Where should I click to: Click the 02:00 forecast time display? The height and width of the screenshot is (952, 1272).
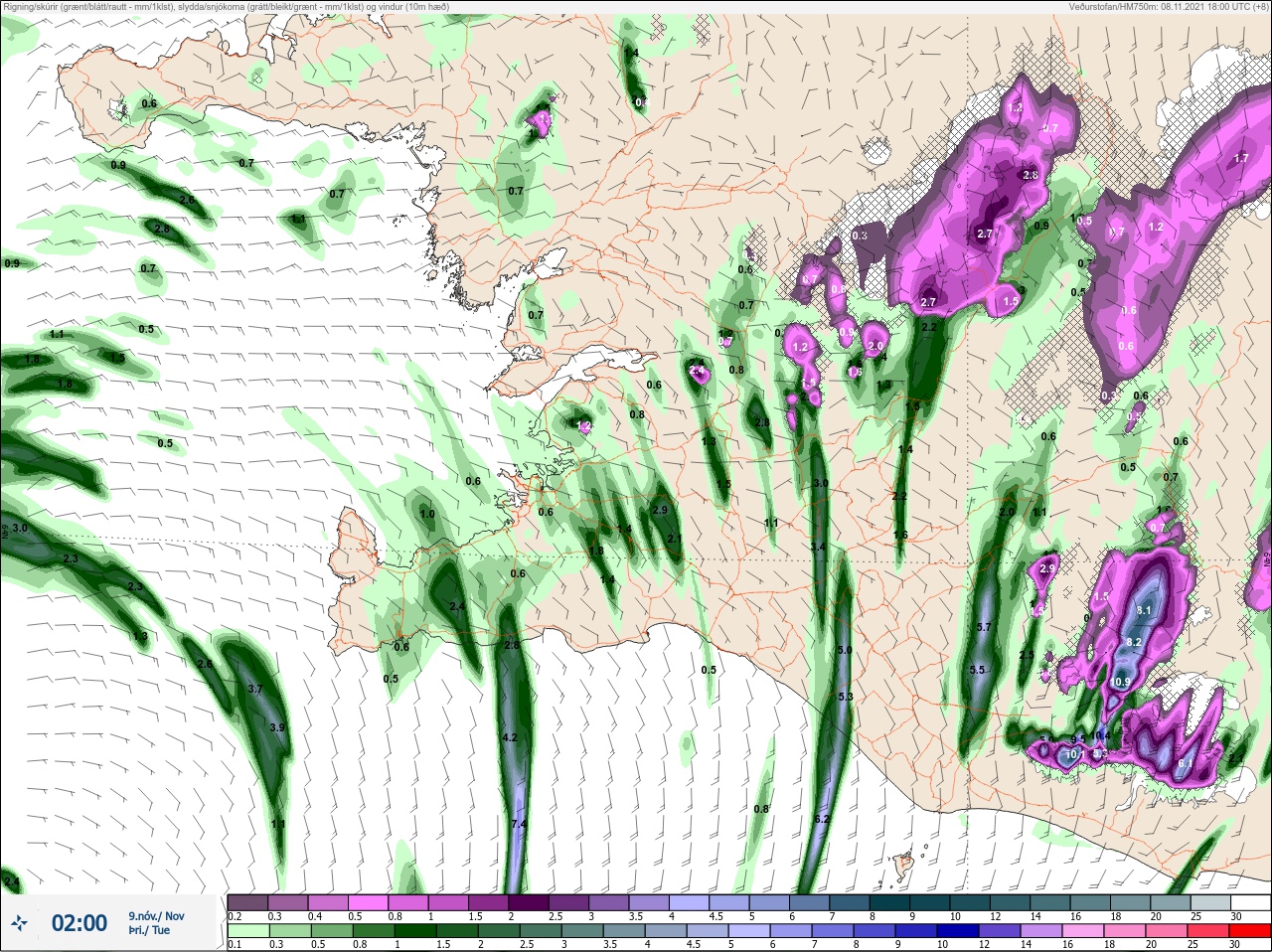(79, 923)
